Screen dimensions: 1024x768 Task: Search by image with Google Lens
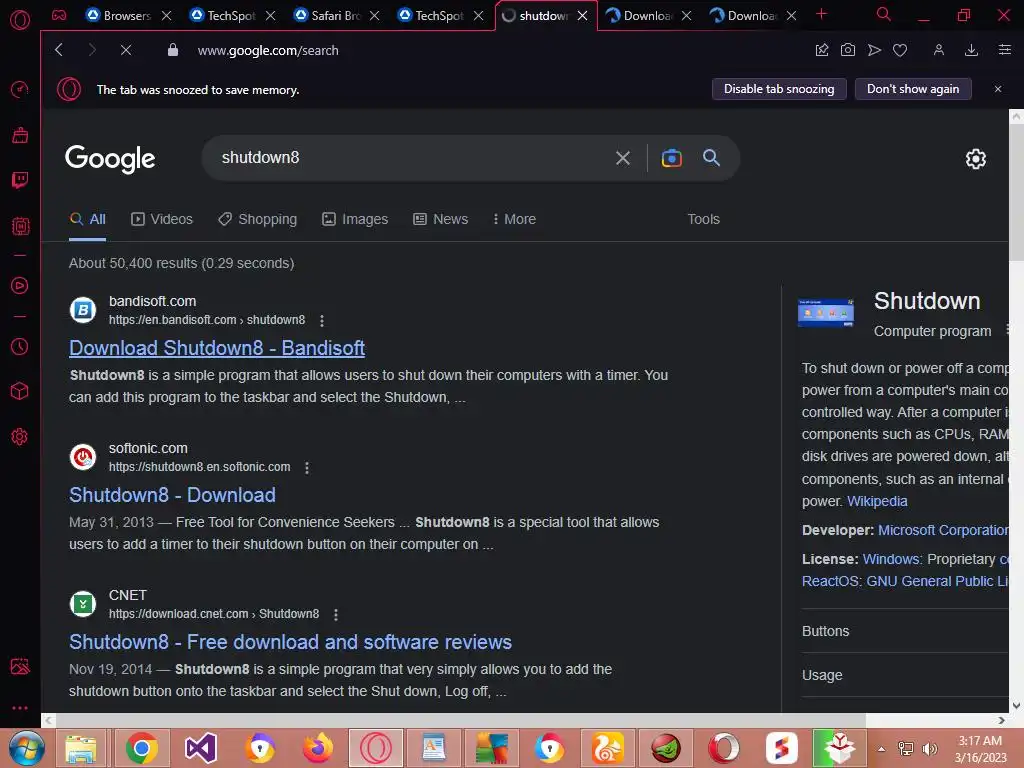tap(671, 158)
